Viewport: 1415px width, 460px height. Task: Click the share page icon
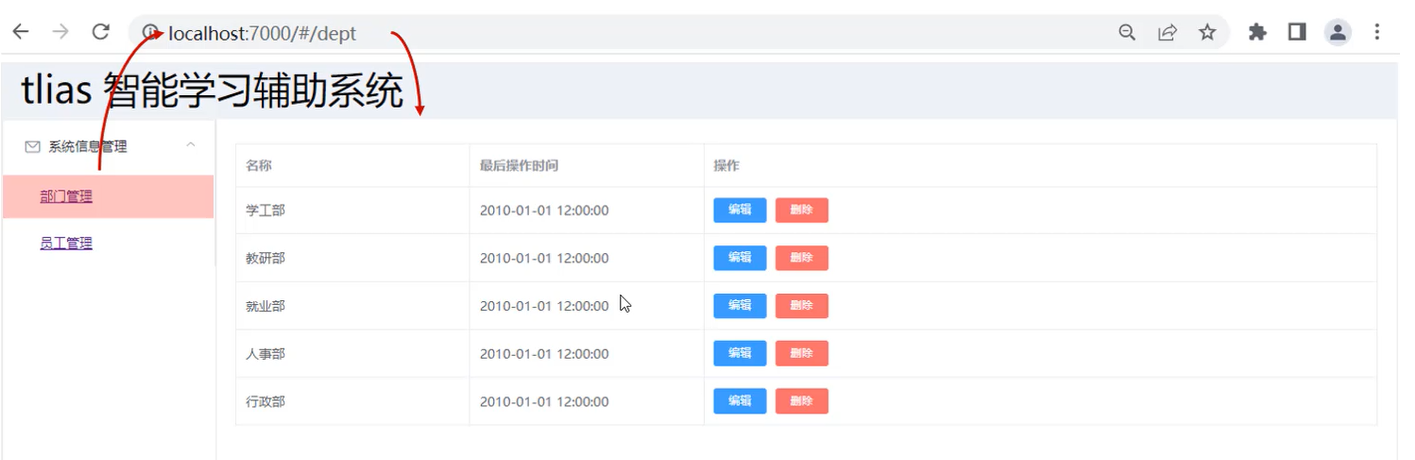click(x=1167, y=33)
